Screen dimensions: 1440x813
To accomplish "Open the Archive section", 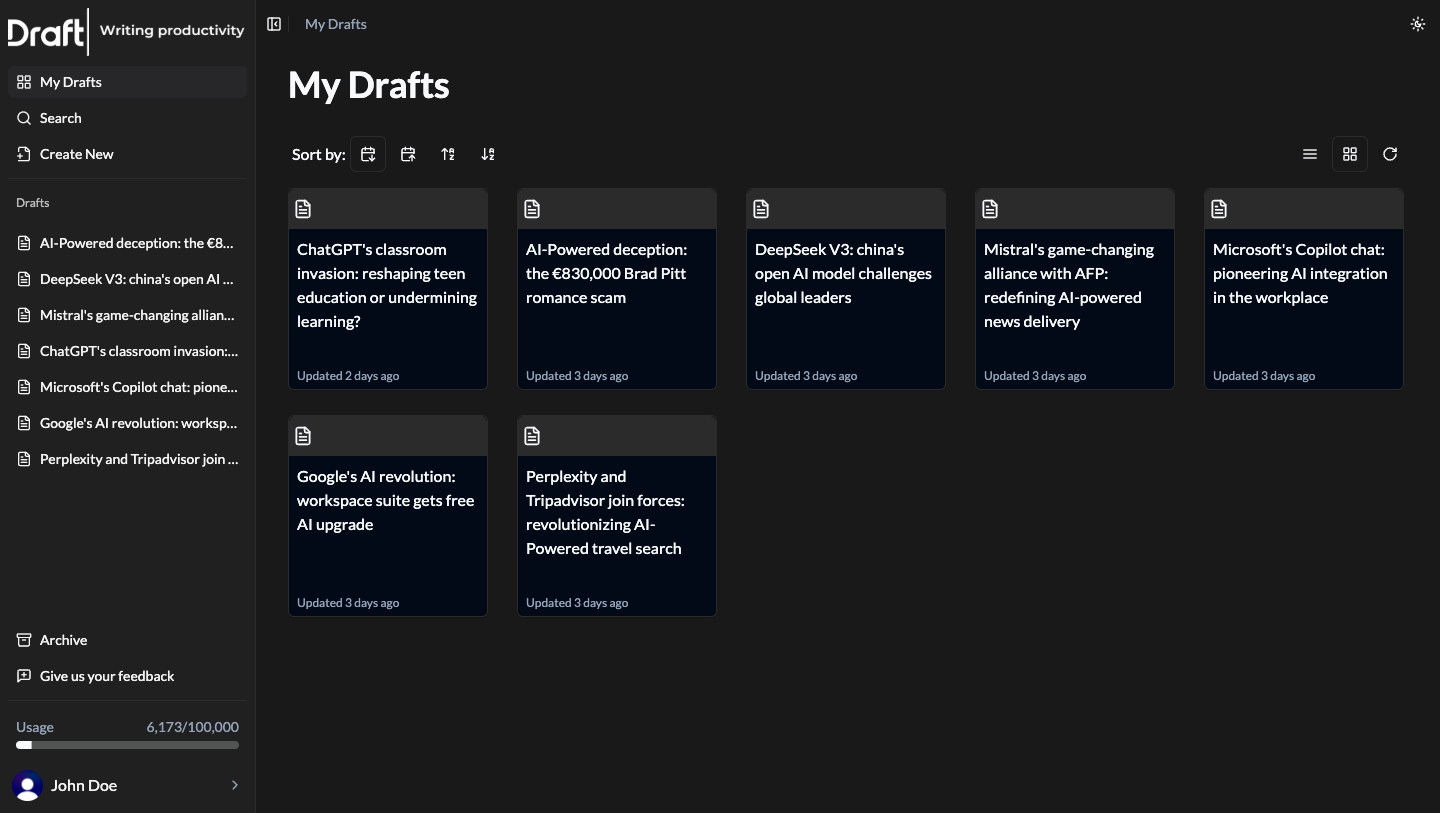I will pos(63,640).
